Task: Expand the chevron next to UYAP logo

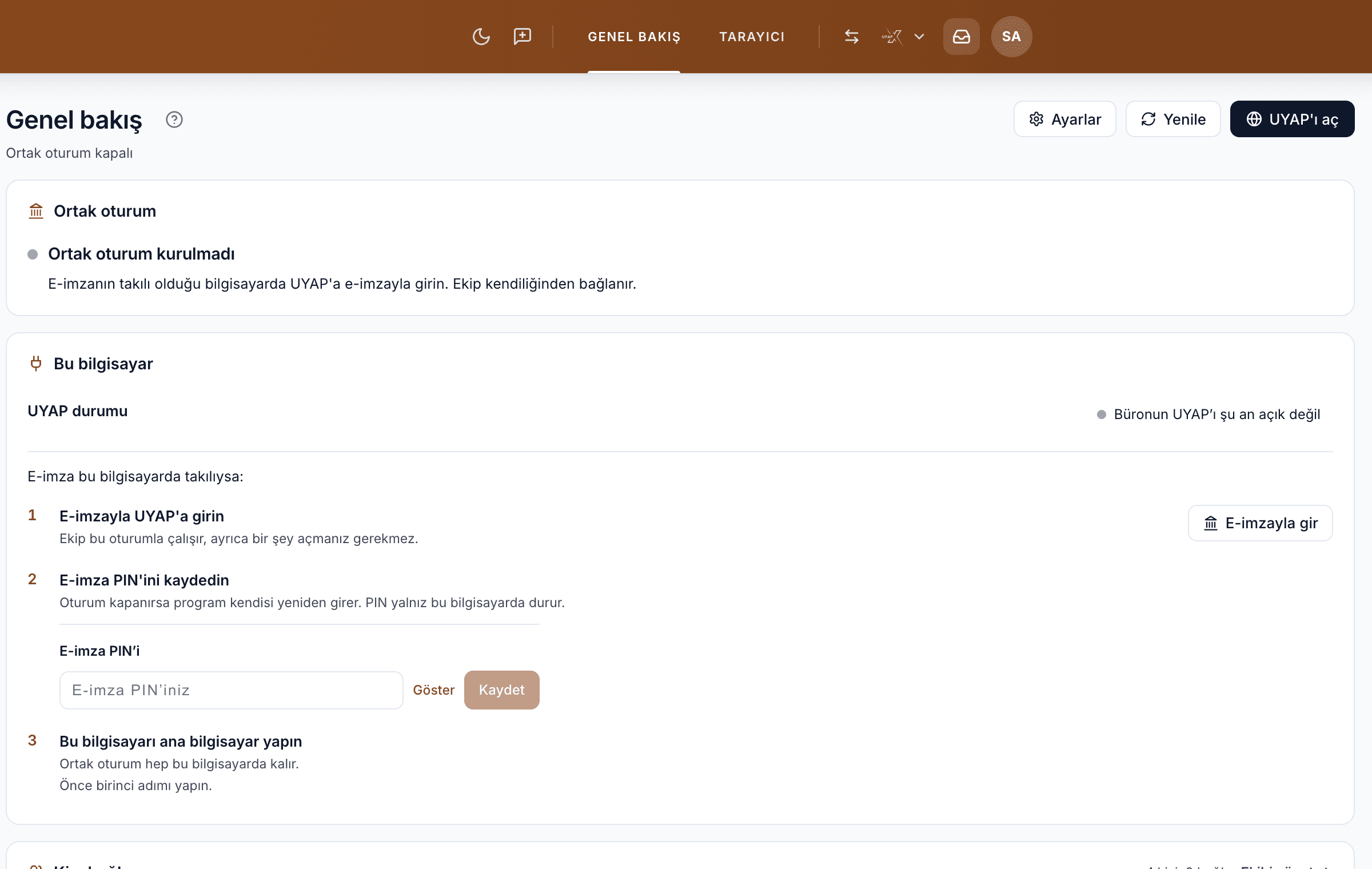Action: (919, 37)
